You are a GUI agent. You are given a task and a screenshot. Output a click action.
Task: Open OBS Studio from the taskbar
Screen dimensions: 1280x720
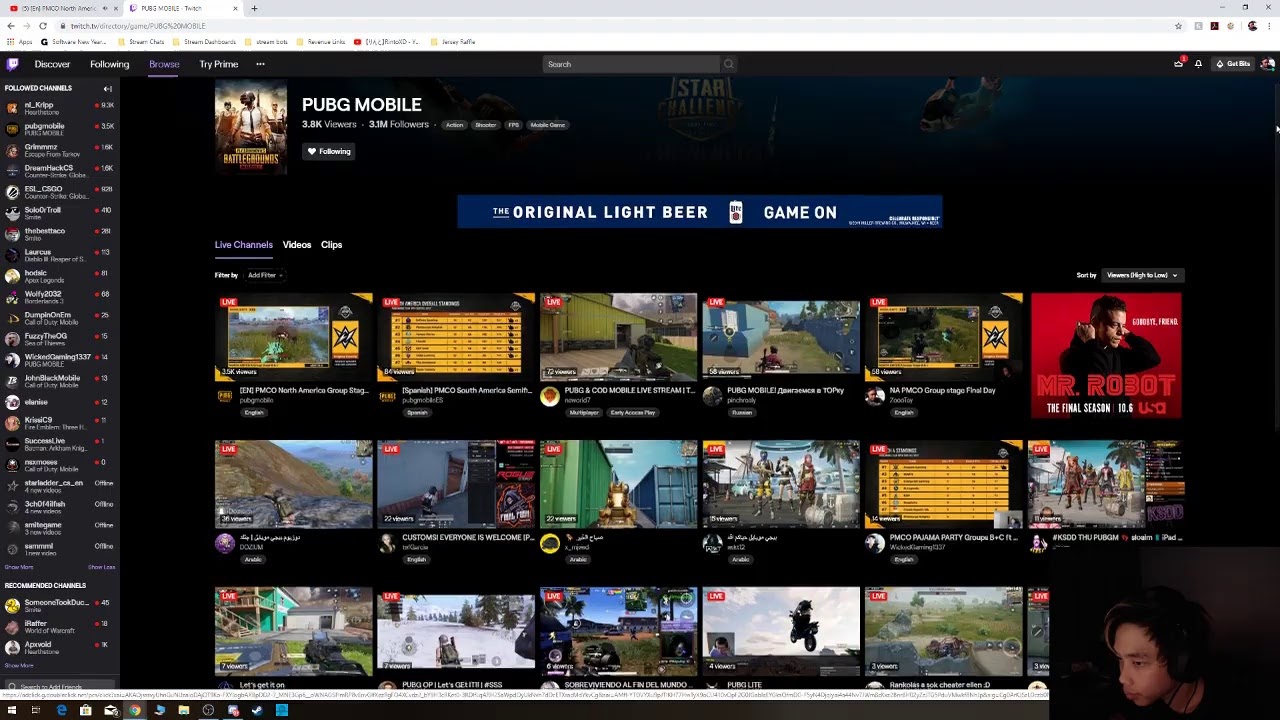pos(208,710)
